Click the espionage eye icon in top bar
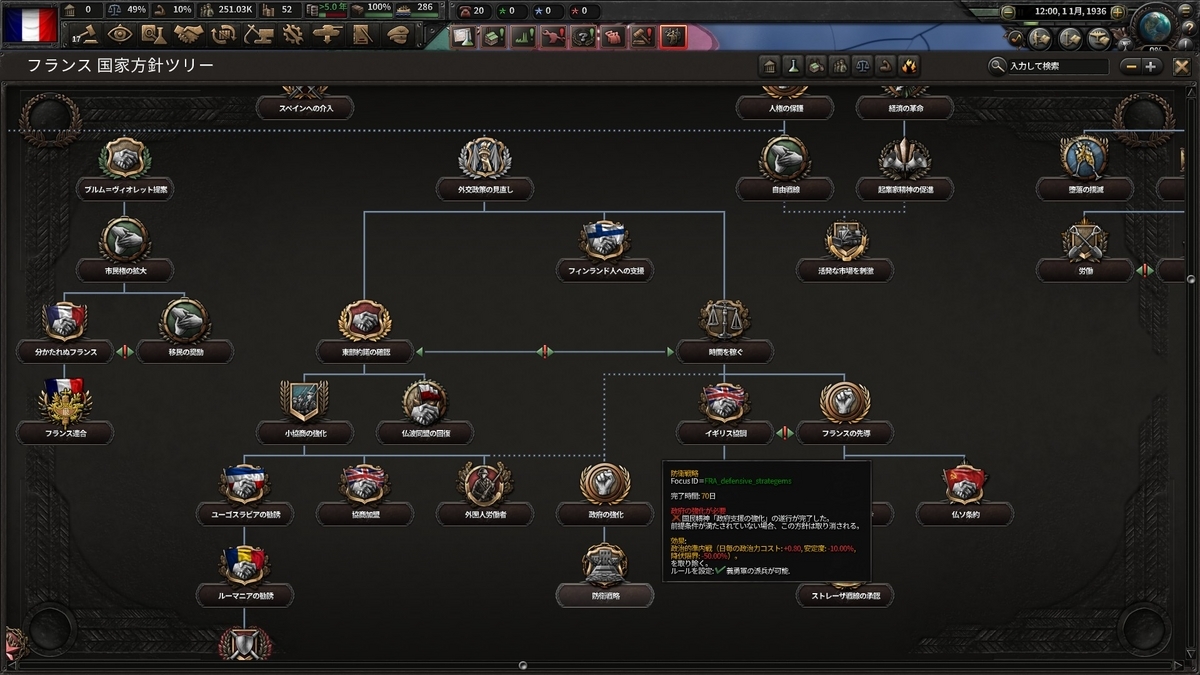The image size is (1200, 675). (119, 33)
